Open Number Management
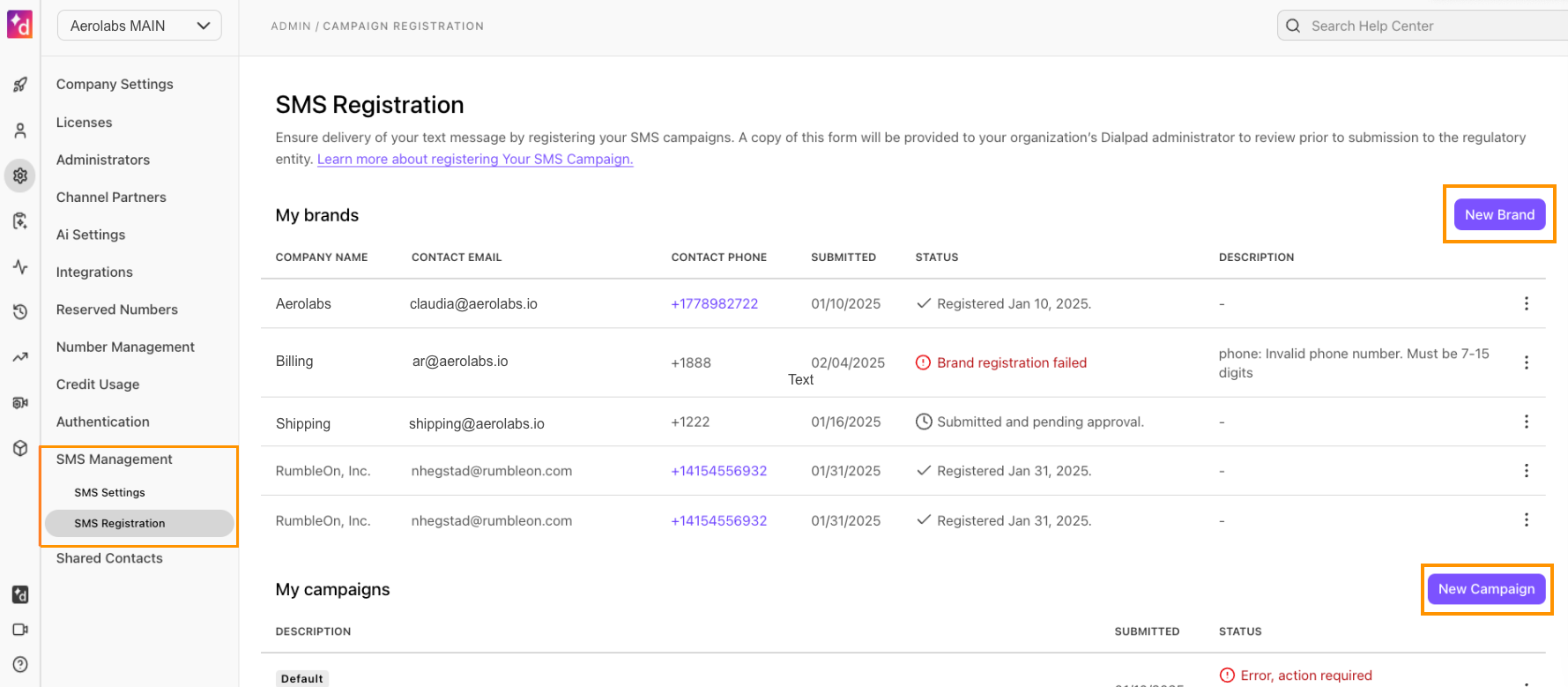Image resolution: width=1568 pixels, height=687 pixels. click(x=125, y=347)
